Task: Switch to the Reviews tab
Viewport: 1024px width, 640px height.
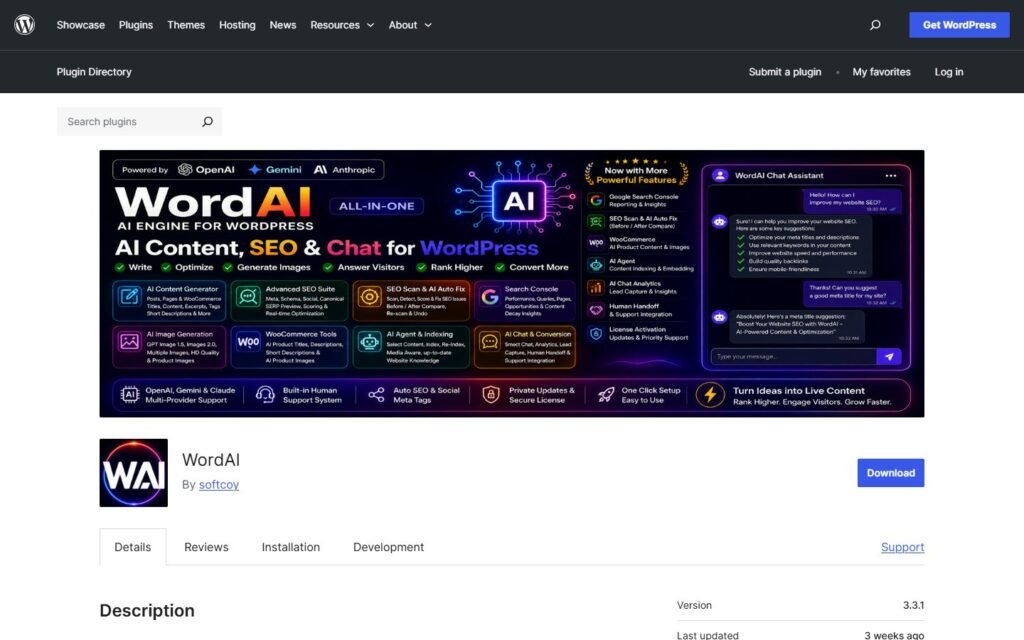Action: point(206,547)
